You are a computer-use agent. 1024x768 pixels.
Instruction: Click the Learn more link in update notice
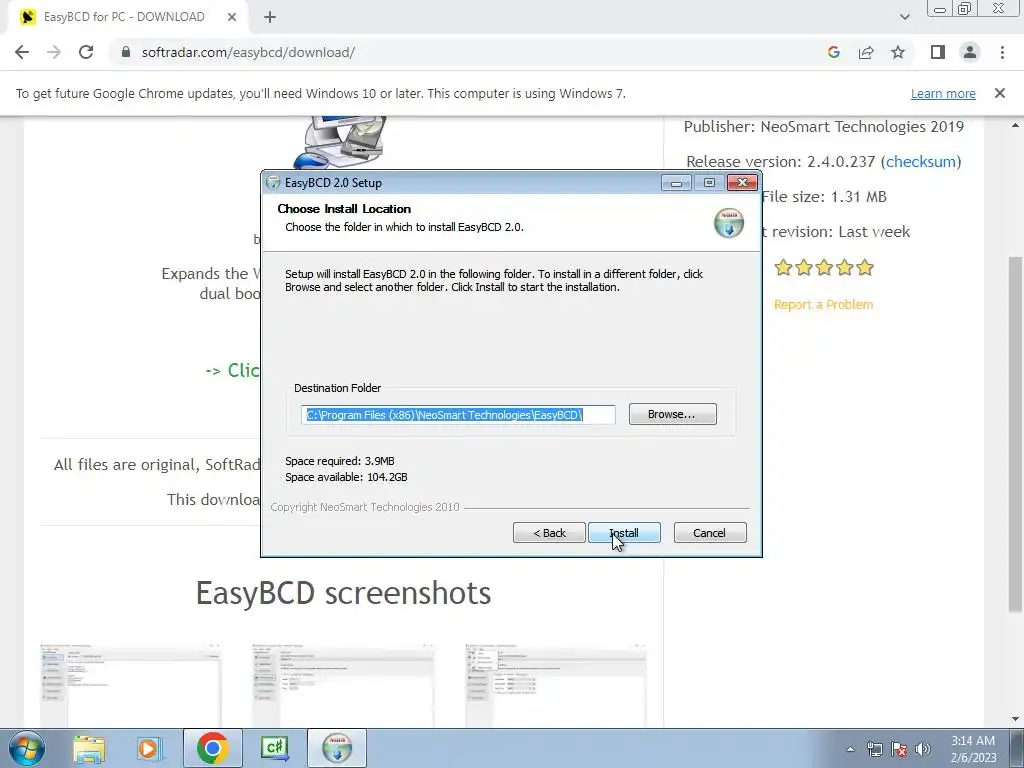tap(943, 93)
